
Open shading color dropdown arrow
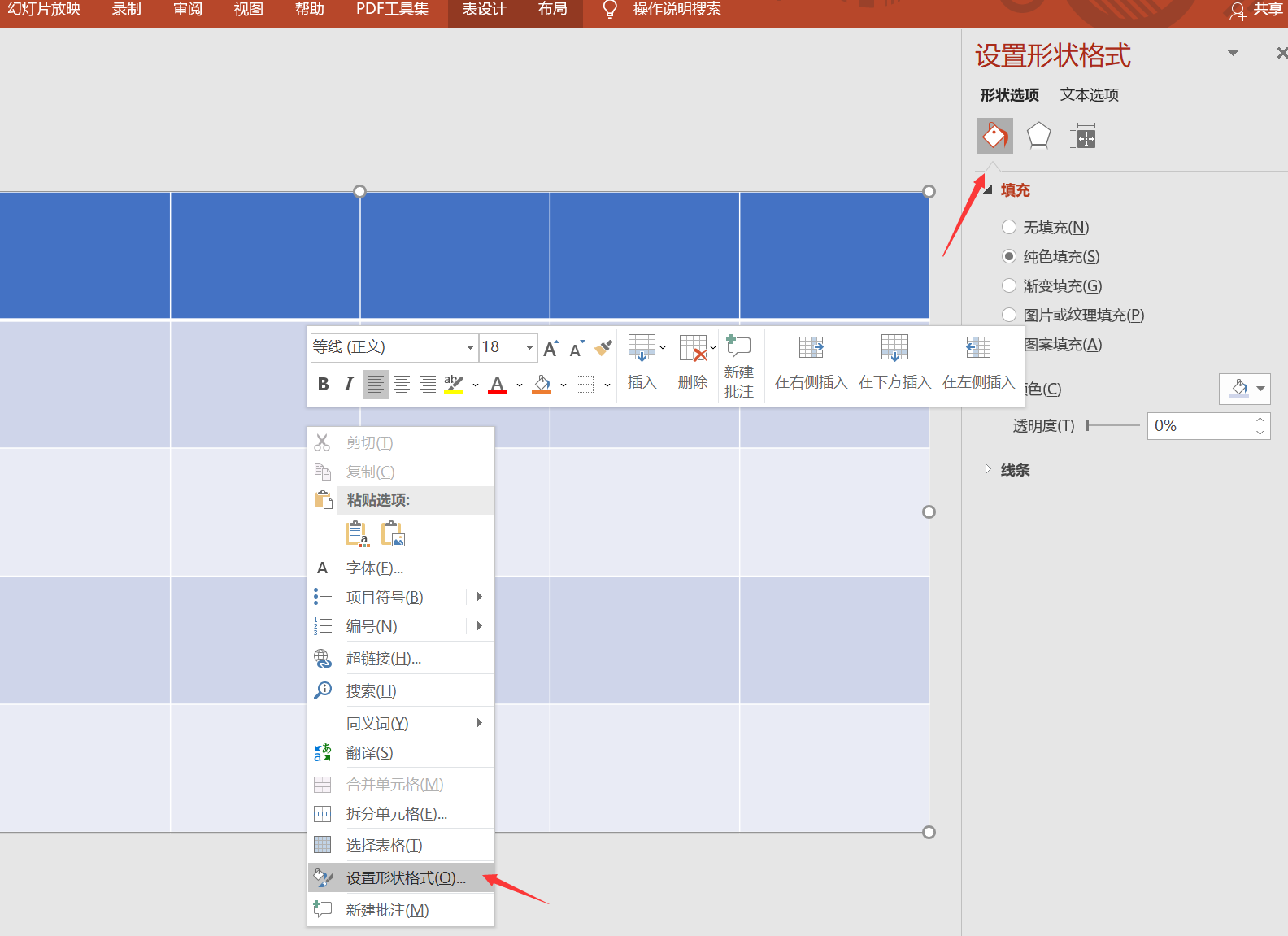coord(563,385)
